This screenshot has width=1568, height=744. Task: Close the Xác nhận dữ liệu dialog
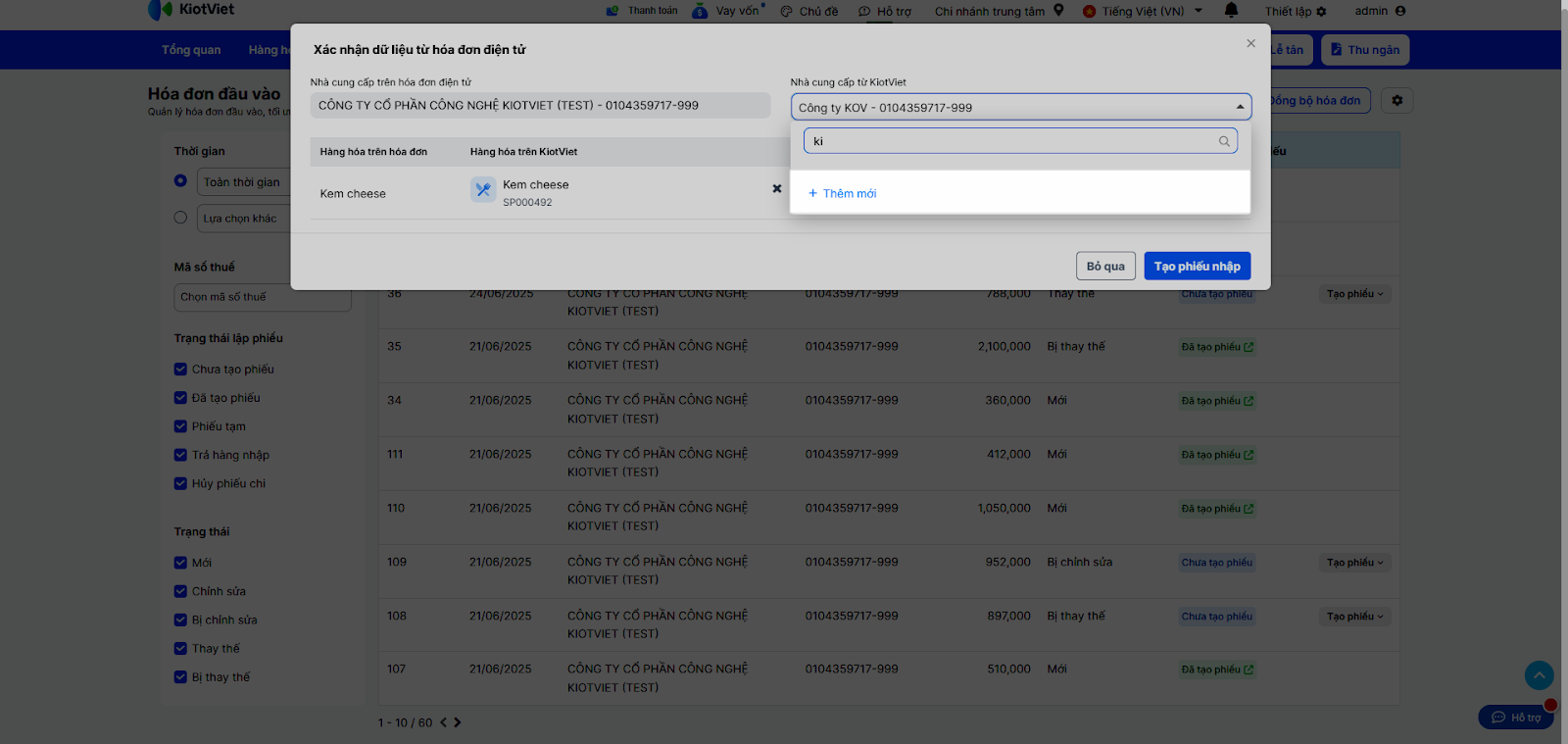click(x=1250, y=43)
